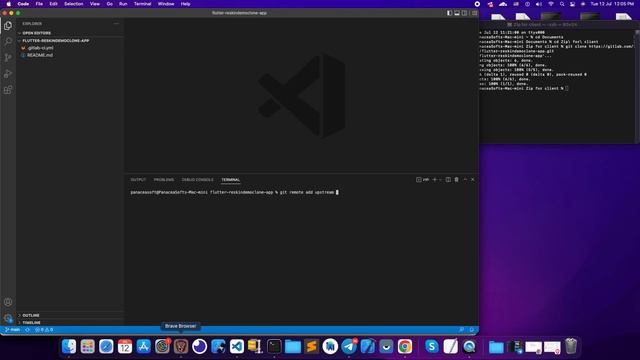Open the Run menu
The width and height of the screenshot is (640, 360).
(x=123, y=4)
